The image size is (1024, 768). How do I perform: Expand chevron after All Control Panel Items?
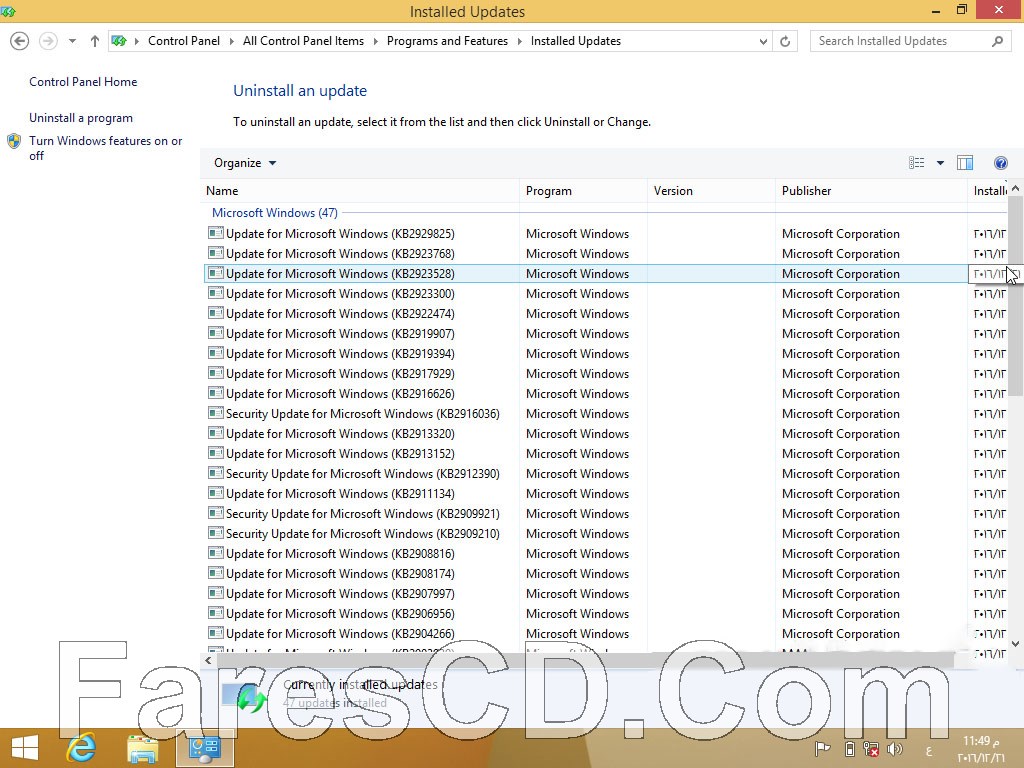coord(376,41)
